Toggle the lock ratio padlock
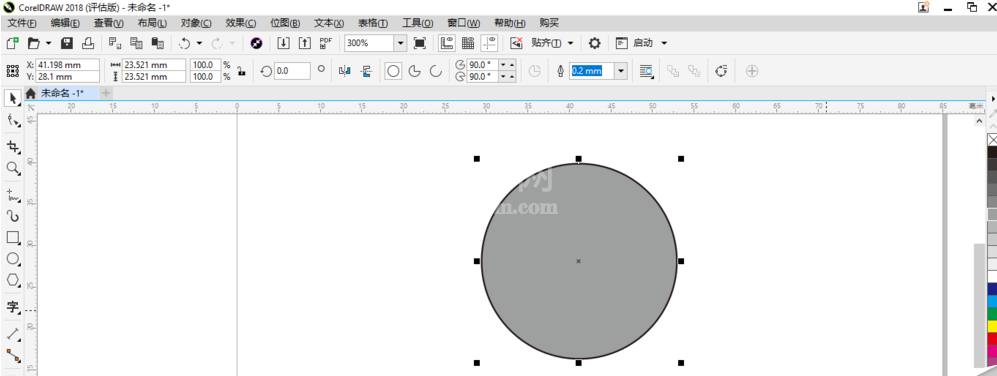The image size is (997, 376). [242, 71]
